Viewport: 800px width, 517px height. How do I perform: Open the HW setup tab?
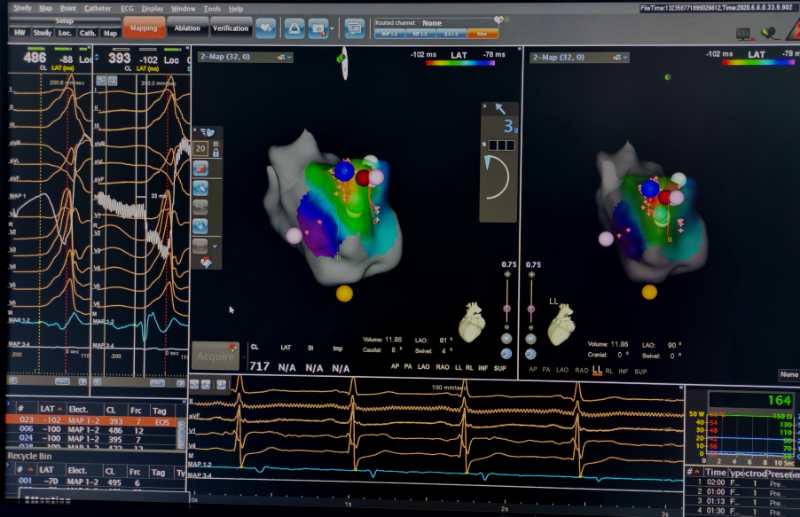click(19, 33)
